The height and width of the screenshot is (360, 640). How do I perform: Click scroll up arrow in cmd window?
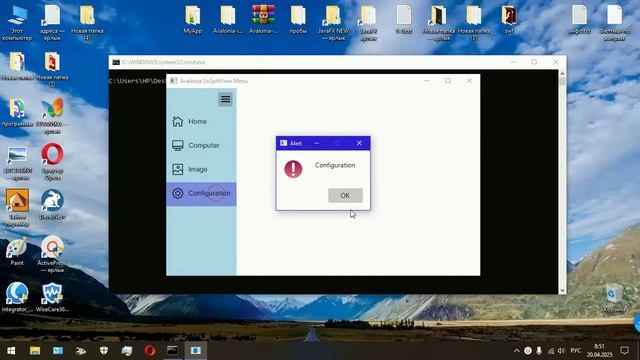click(x=562, y=74)
